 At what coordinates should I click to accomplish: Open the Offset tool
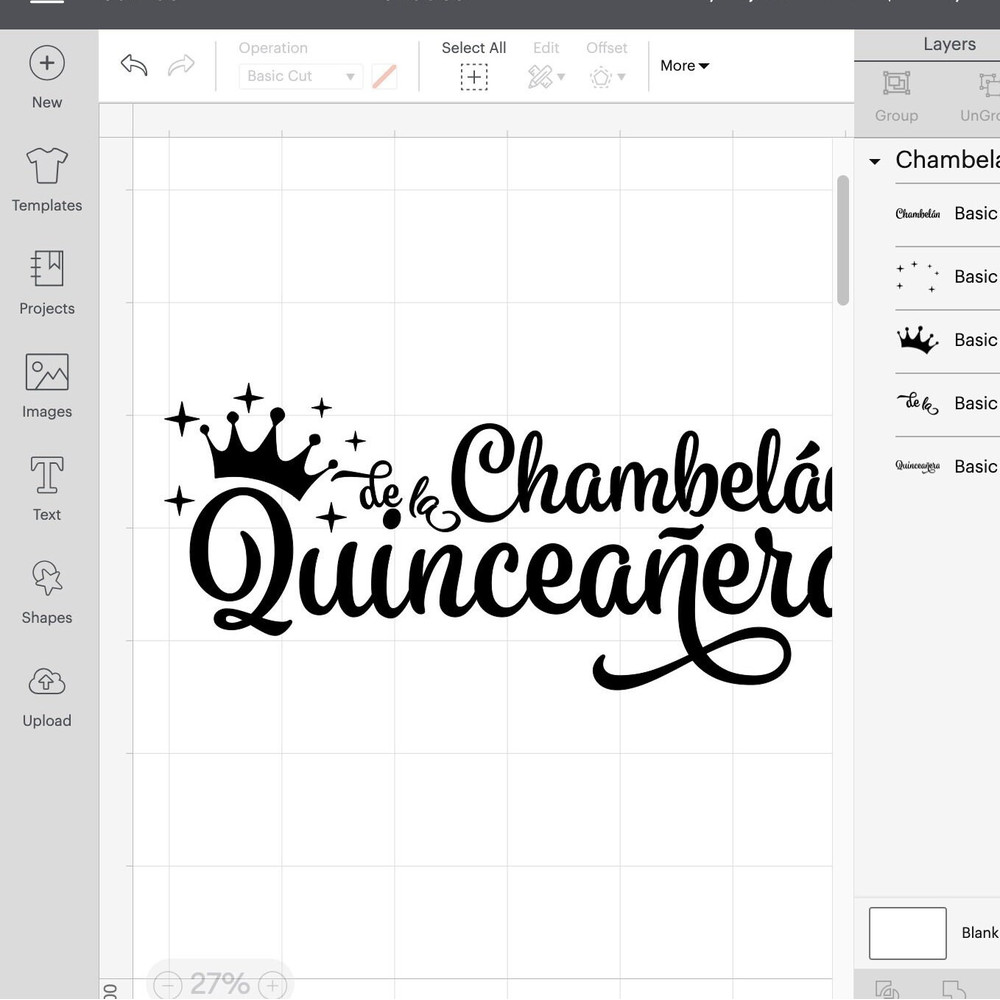coord(606,77)
